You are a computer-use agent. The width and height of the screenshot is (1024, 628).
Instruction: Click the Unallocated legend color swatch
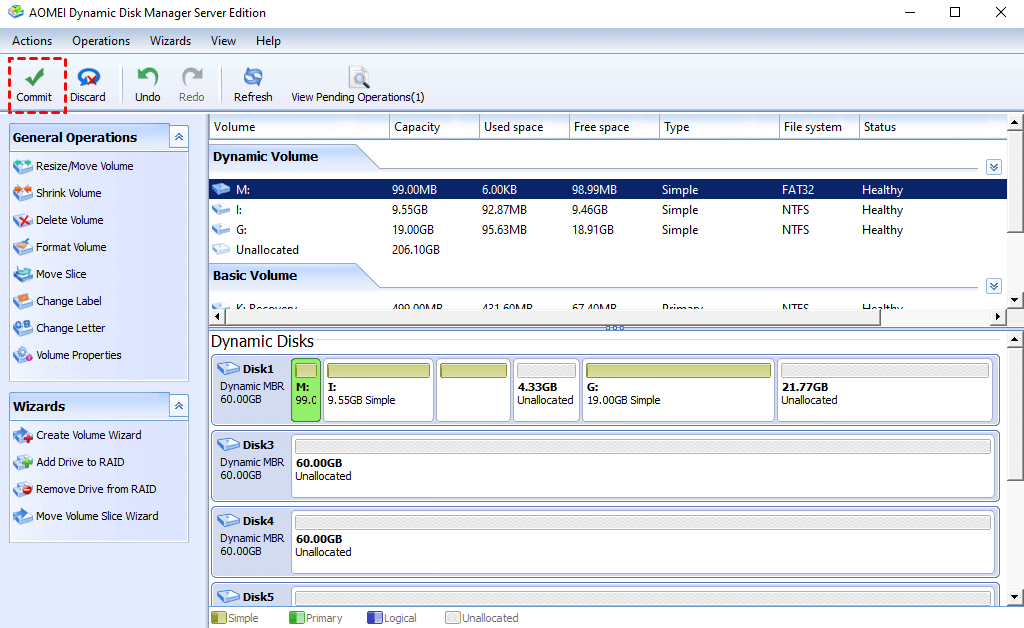pos(453,618)
